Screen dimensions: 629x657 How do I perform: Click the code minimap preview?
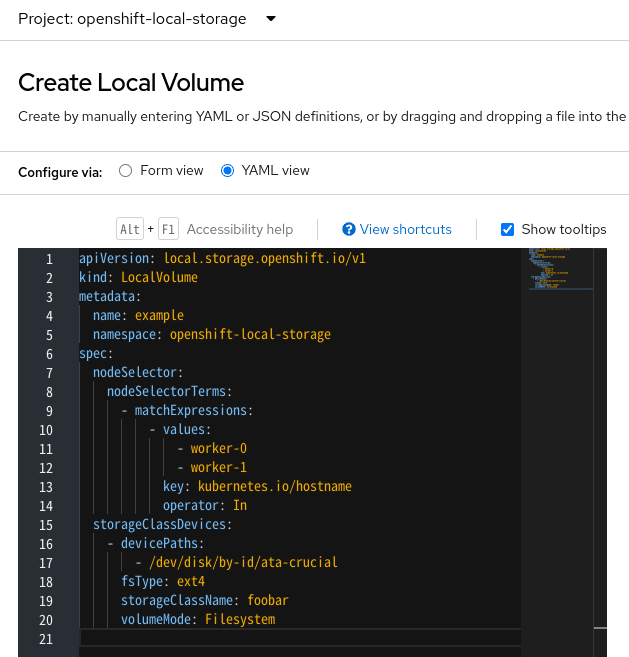click(561, 269)
